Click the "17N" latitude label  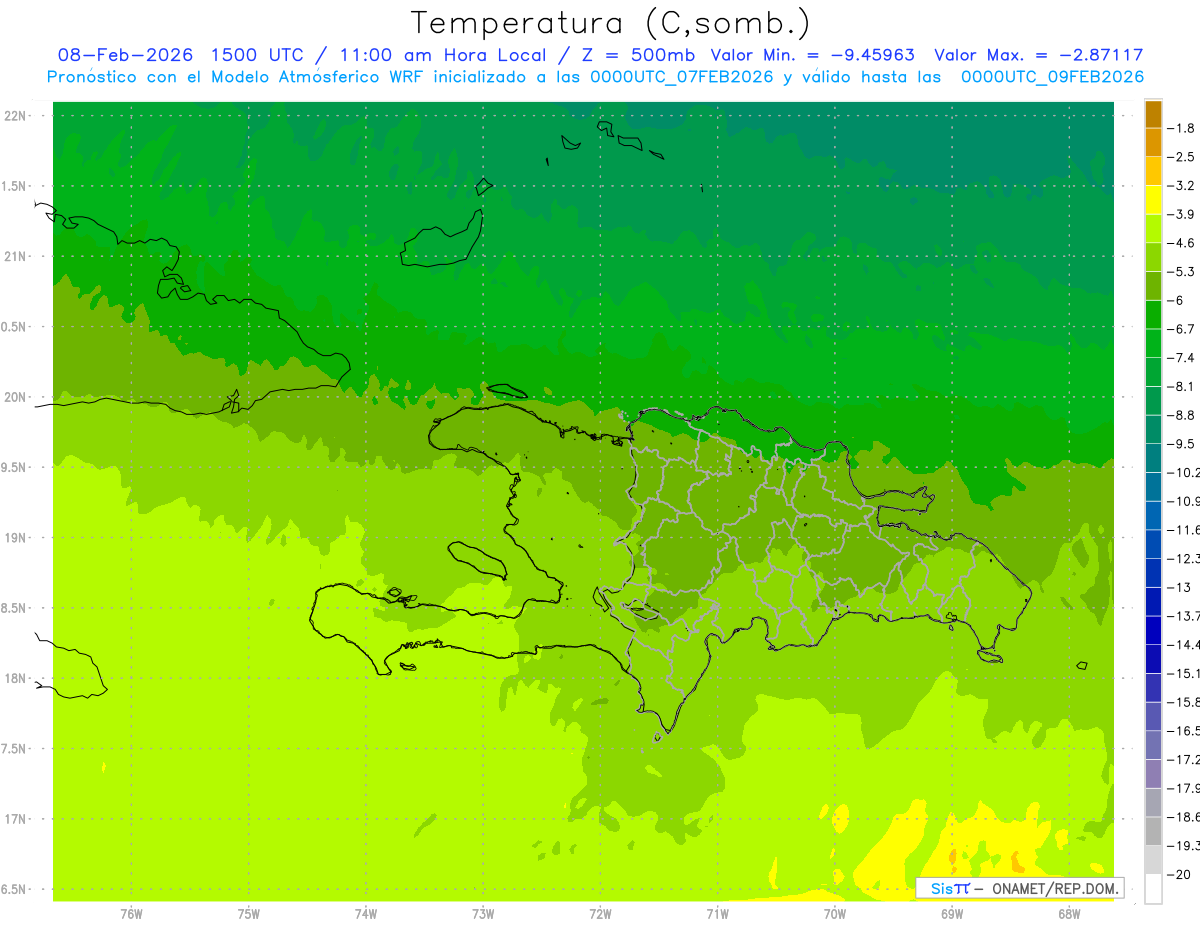pos(15,819)
